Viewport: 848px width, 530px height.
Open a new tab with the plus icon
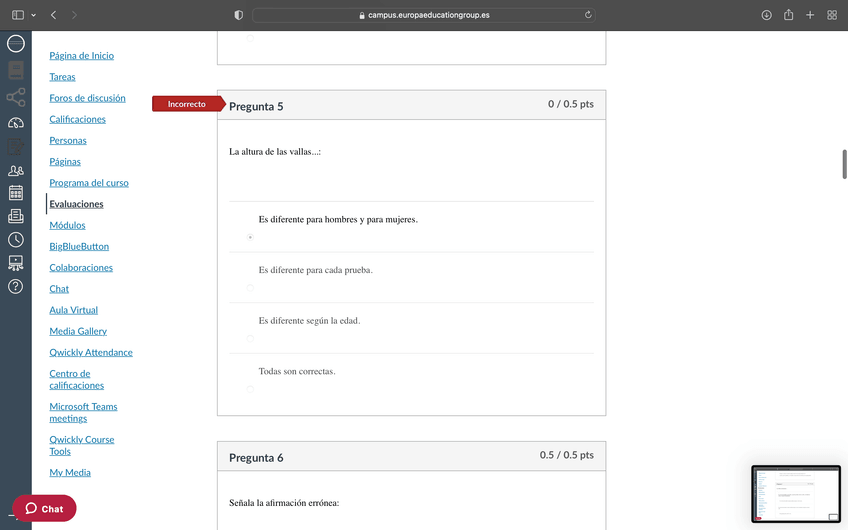click(x=810, y=15)
